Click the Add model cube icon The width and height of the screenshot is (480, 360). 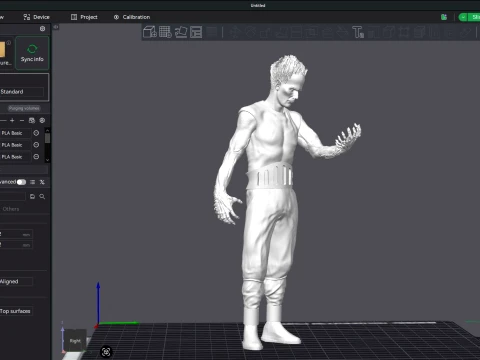[150, 32]
